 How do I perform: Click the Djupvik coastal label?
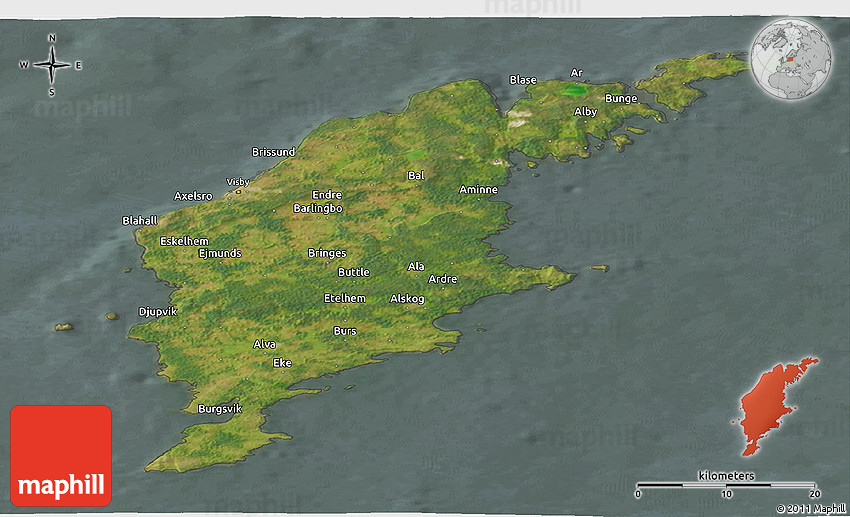(x=158, y=312)
